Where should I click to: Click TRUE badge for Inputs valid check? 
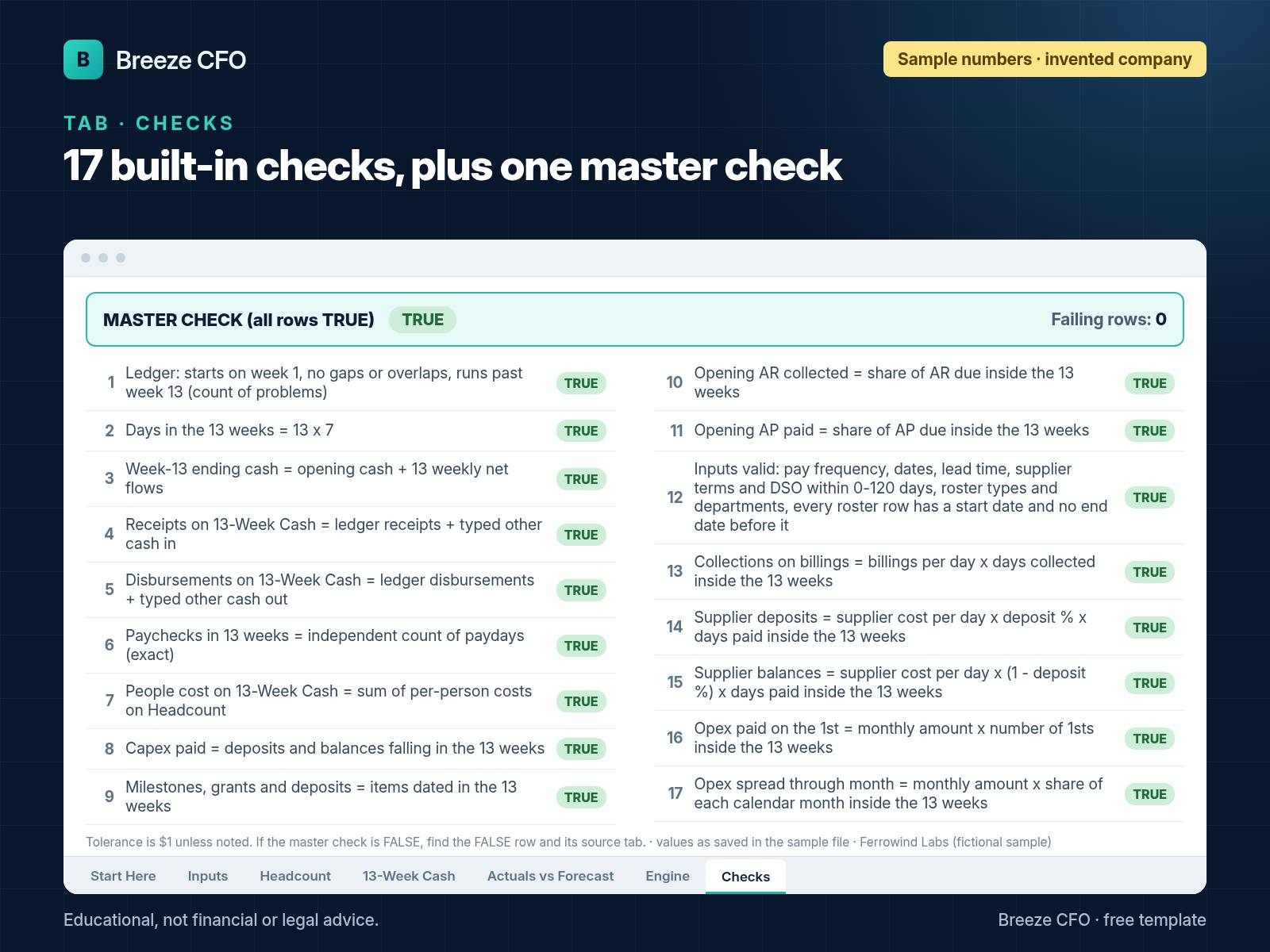[x=1149, y=497]
